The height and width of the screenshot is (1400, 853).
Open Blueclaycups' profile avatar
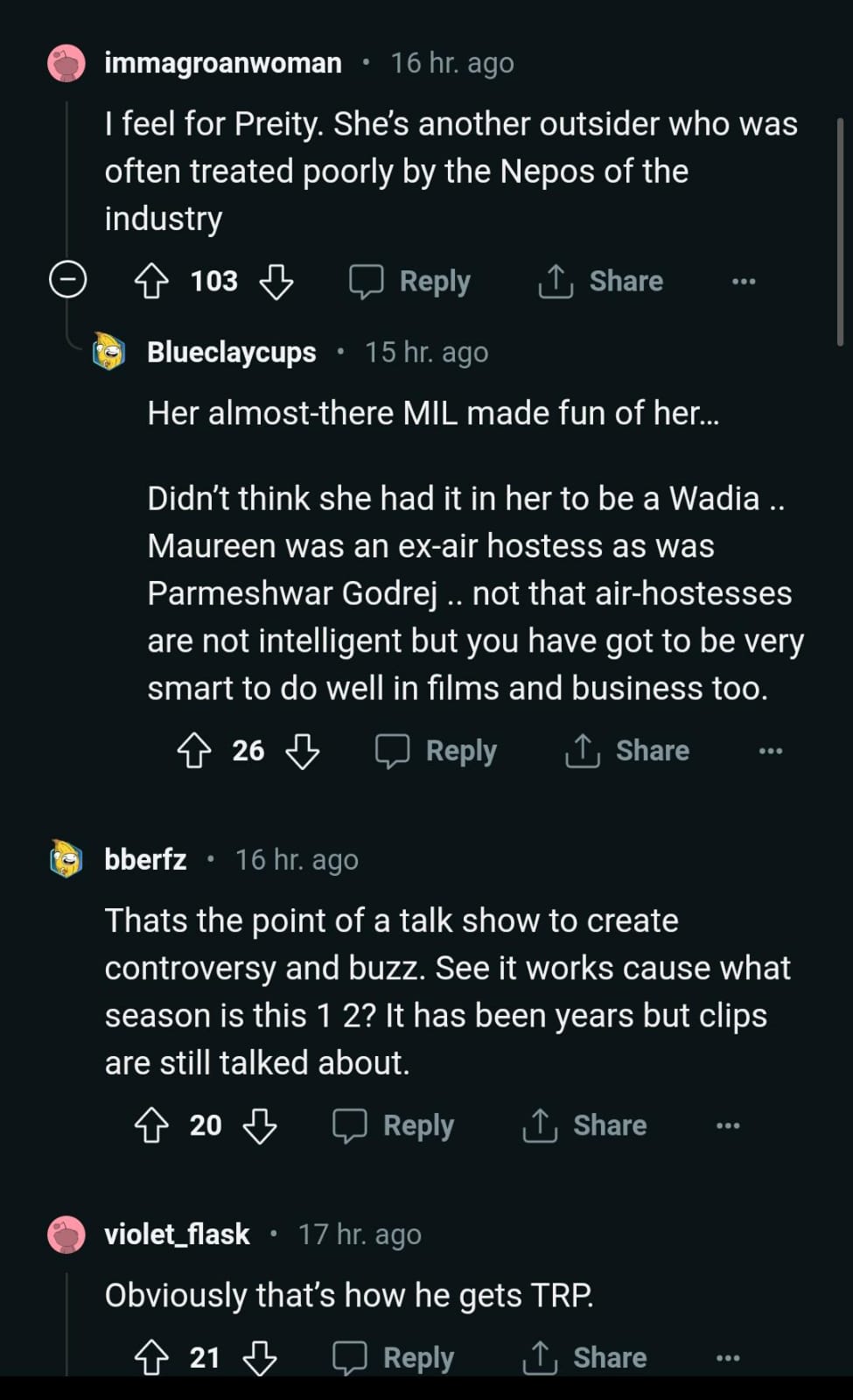click(109, 352)
